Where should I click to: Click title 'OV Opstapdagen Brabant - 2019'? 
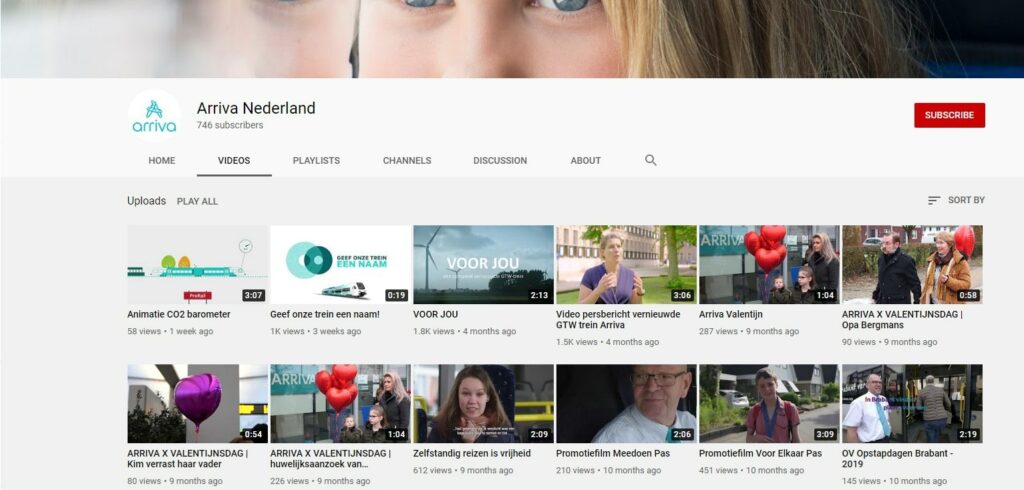coord(898,459)
